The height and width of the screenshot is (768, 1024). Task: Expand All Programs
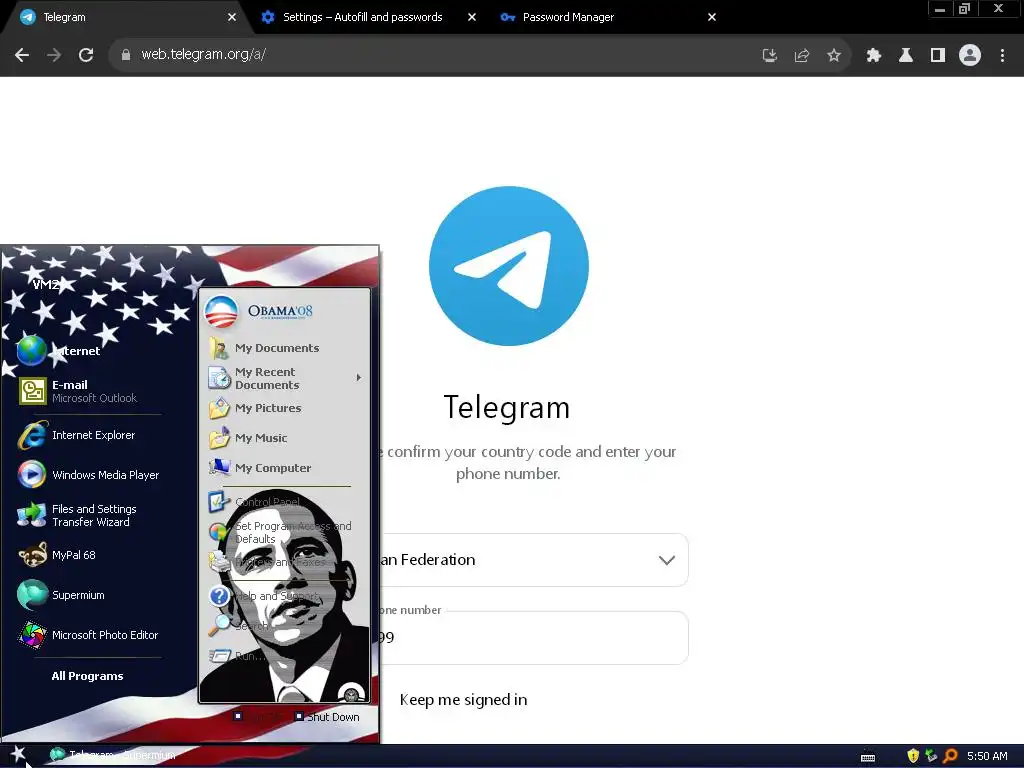[x=88, y=676]
